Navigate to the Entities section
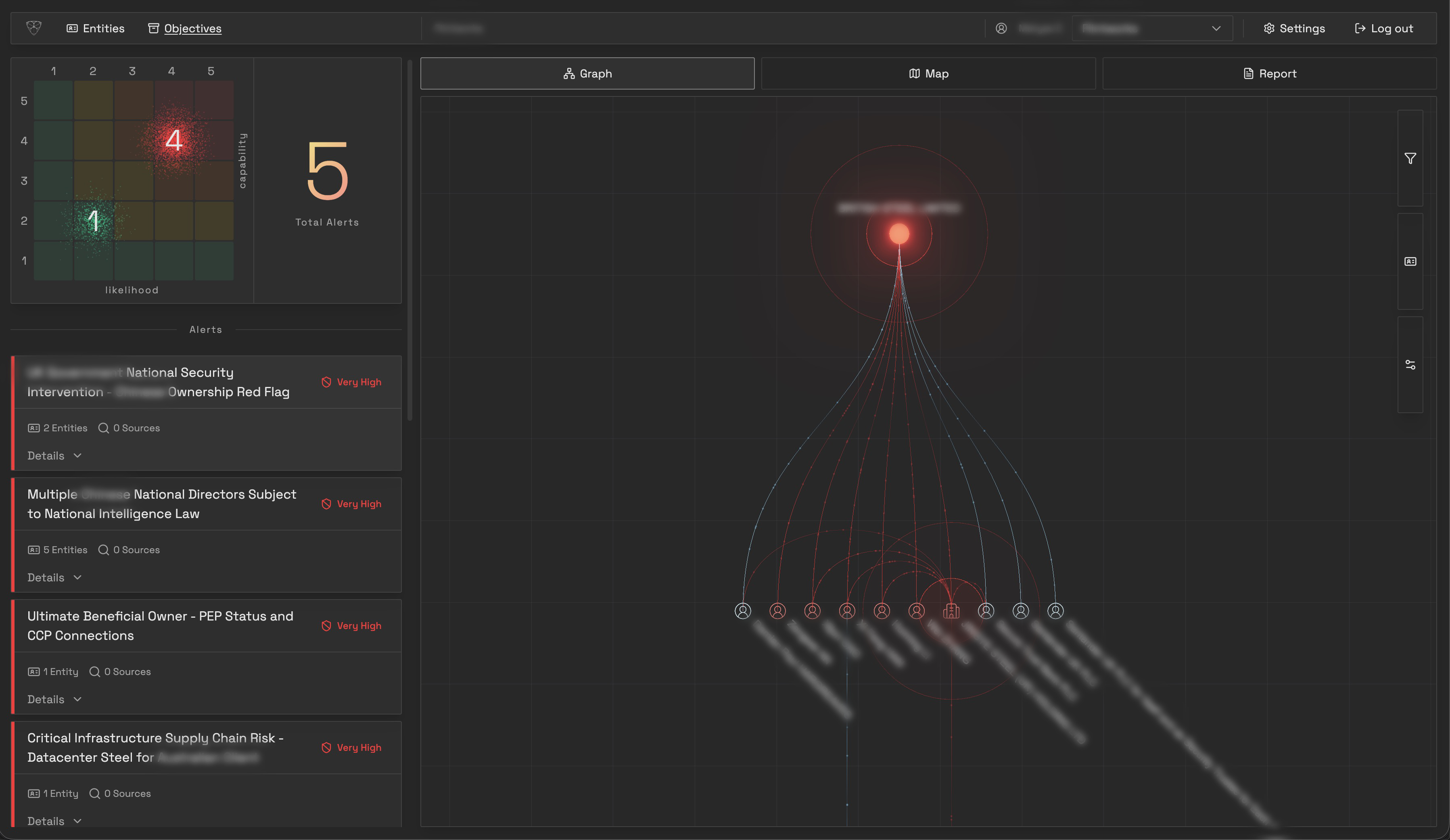Screen dimensions: 1450x840 [x=96, y=27]
